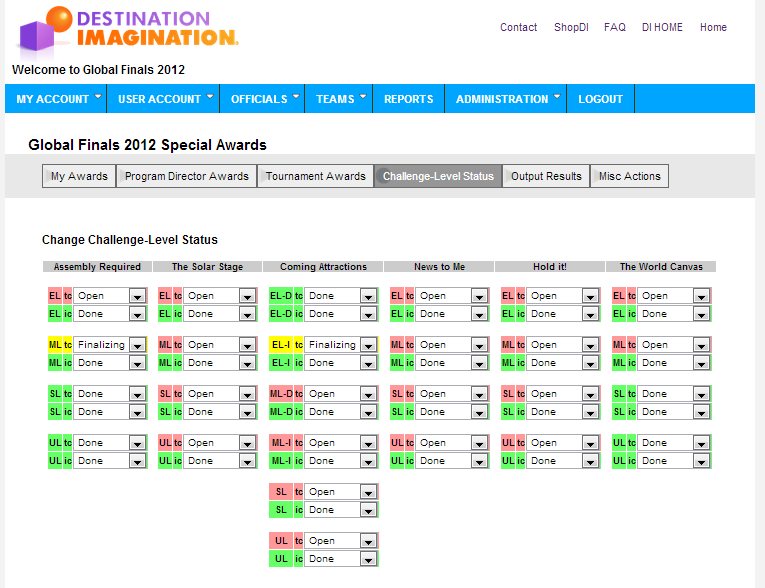Open the USER ACCOUNT menu
The width and height of the screenshot is (765, 588).
165,99
